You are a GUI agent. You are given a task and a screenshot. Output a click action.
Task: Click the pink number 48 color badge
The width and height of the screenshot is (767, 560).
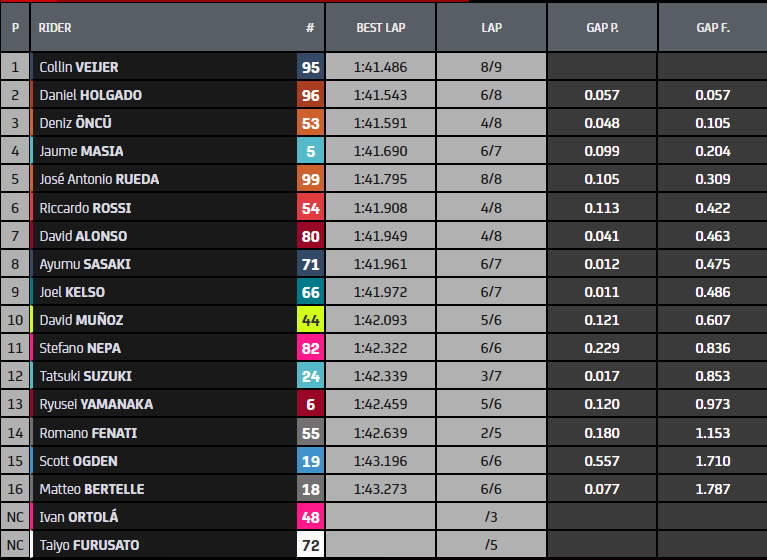310,518
